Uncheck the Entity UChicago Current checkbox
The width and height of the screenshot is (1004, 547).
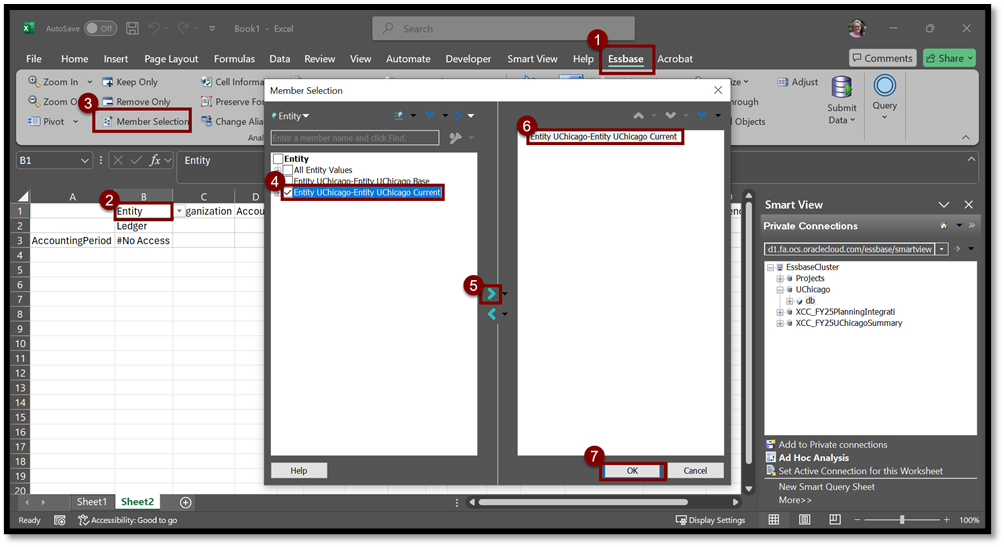pyautogui.click(x=288, y=192)
